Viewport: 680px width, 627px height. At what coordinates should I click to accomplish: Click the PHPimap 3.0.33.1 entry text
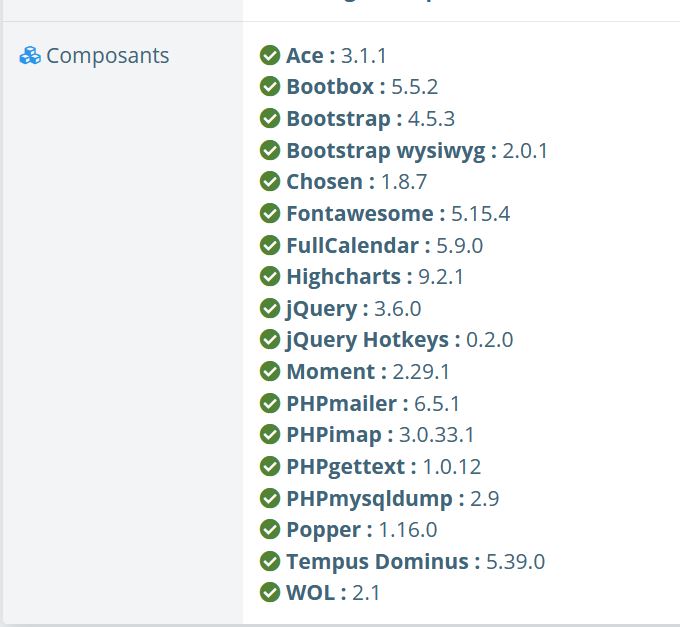[x=380, y=435]
